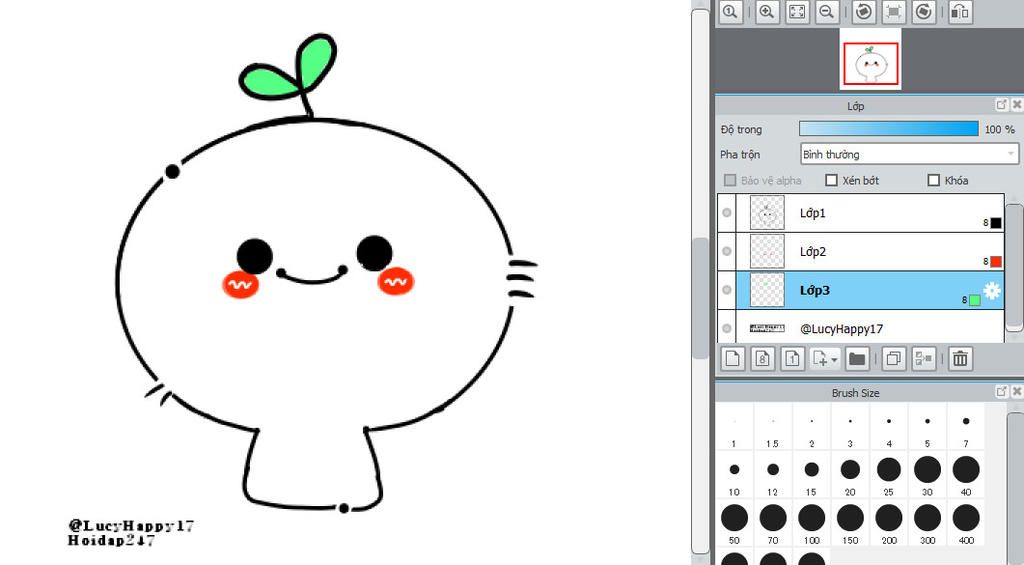The height and width of the screenshot is (565, 1024).
Task: Choose brush size 20
Action: pyautogui.click(x=850, y=476)
